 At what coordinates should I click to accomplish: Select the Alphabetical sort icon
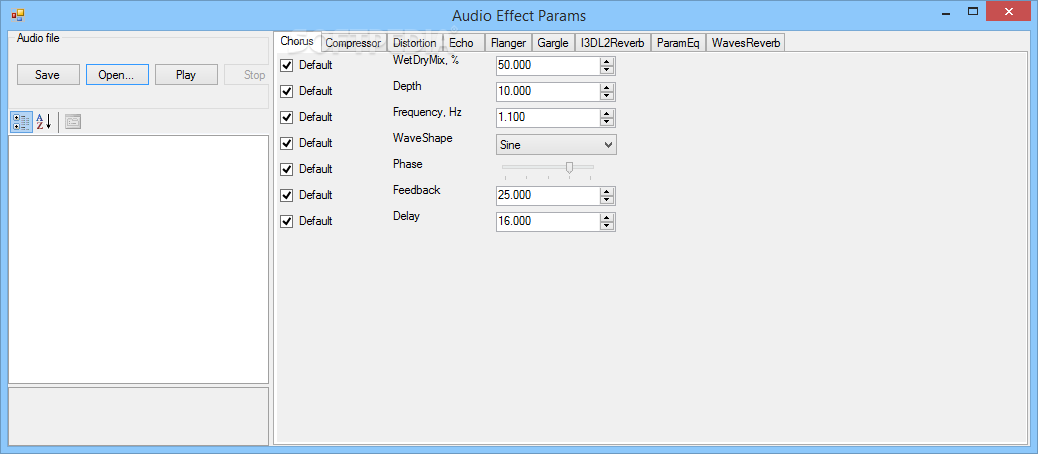tap(44, 122)
